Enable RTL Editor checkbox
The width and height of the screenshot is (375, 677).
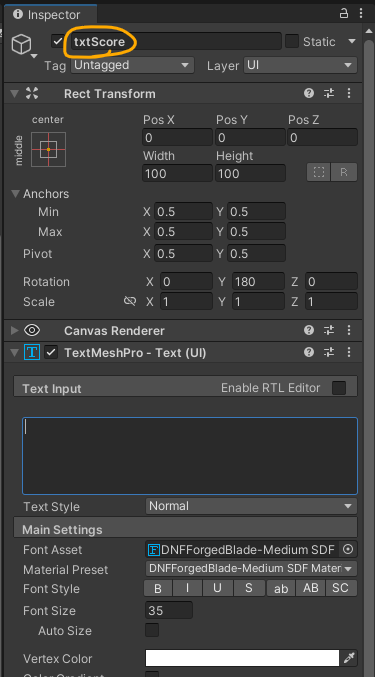(339, 388)
